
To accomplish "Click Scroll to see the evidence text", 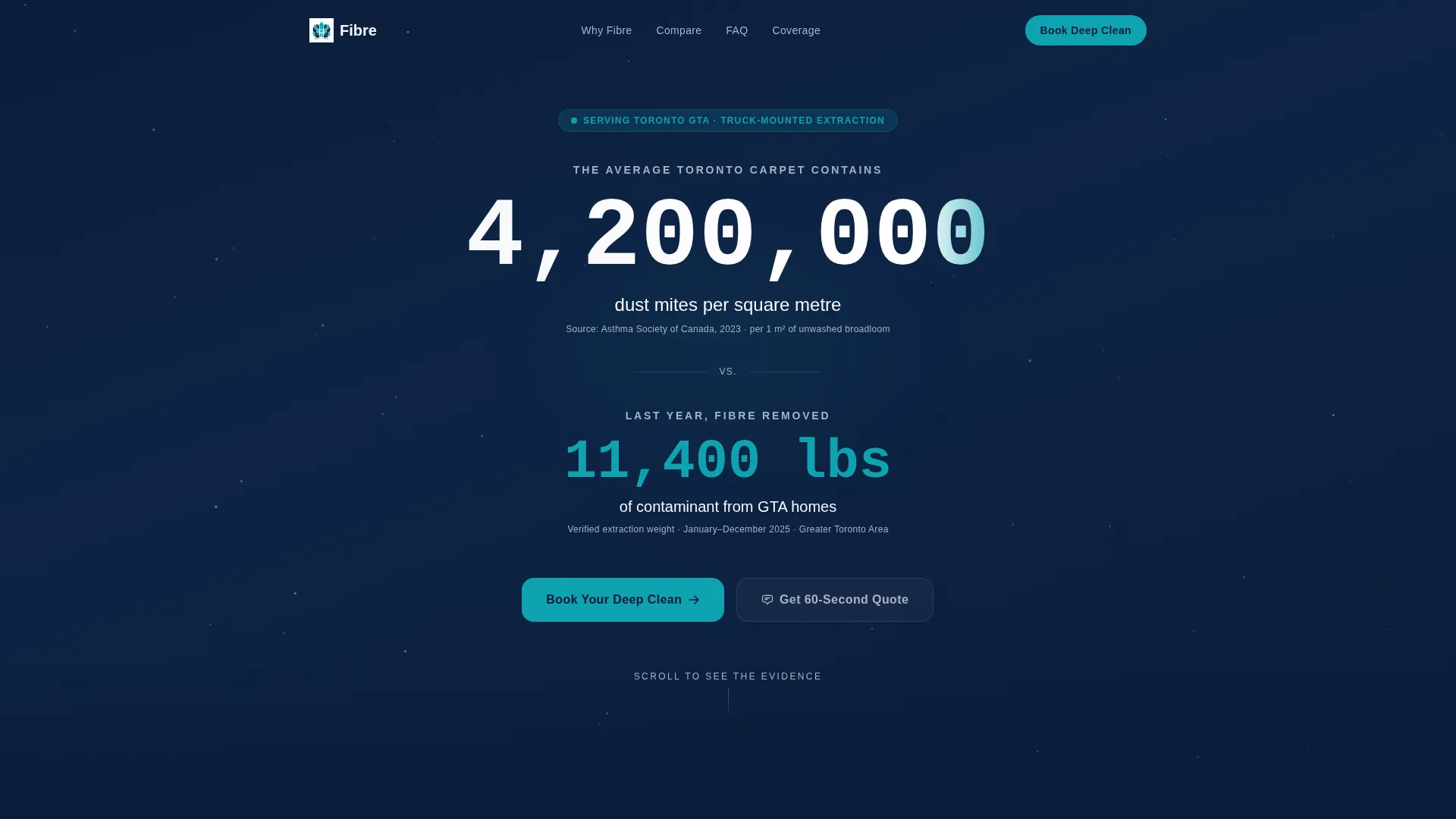I will 728,676.
